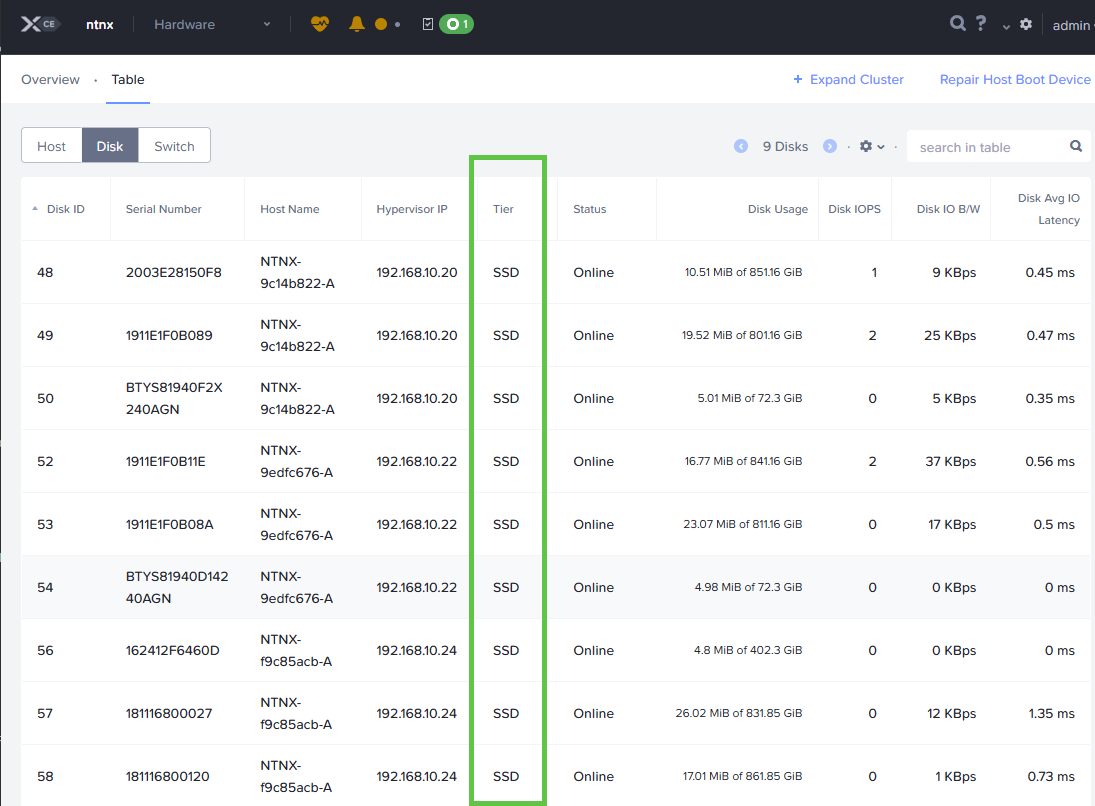Image resolution: width=1095 pixels, height=806 pixels.
Task: Select the Switch view toggle
Action: coord(174,145)
